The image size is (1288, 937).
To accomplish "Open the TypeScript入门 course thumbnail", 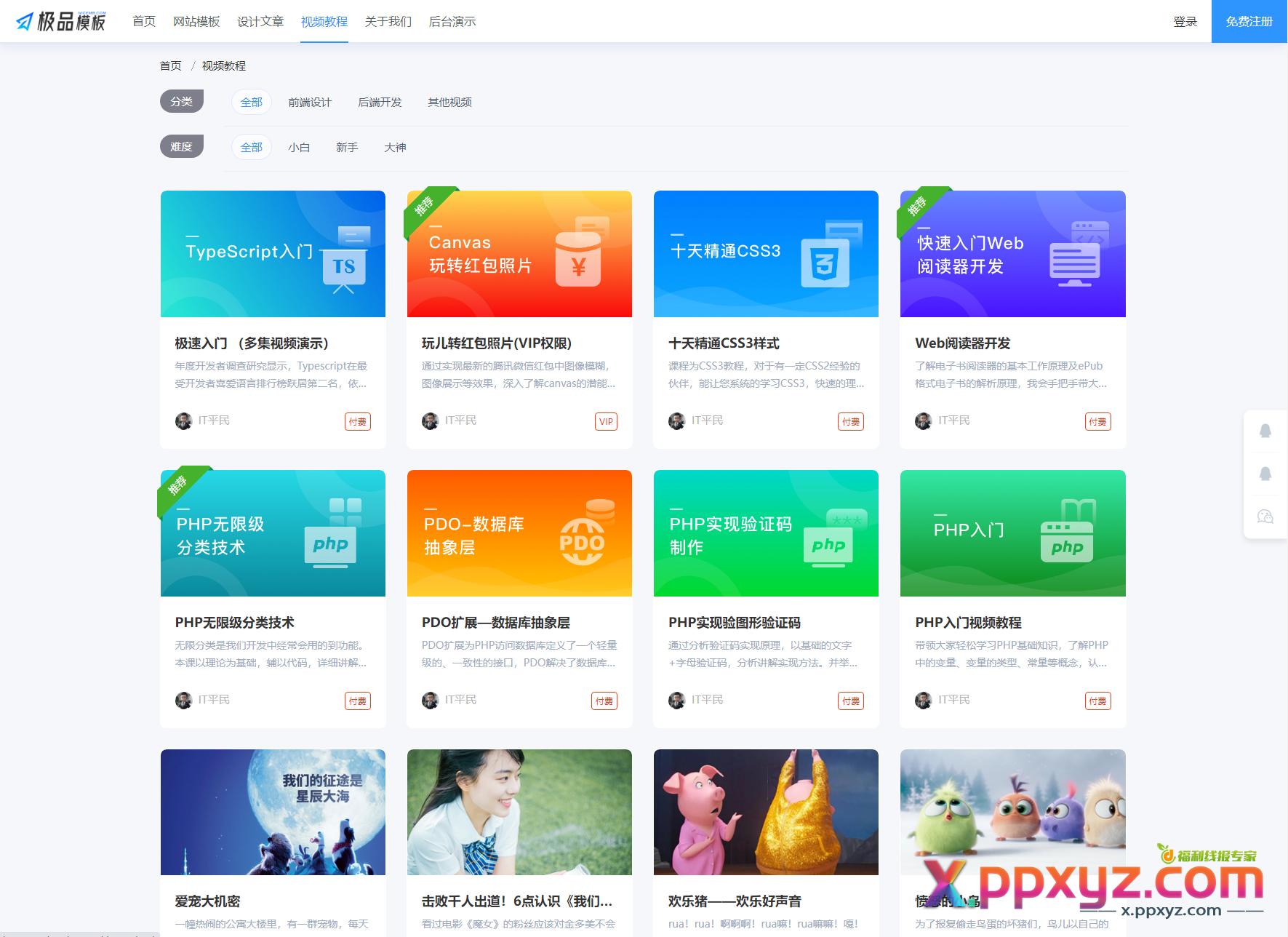I will [273, 254].
